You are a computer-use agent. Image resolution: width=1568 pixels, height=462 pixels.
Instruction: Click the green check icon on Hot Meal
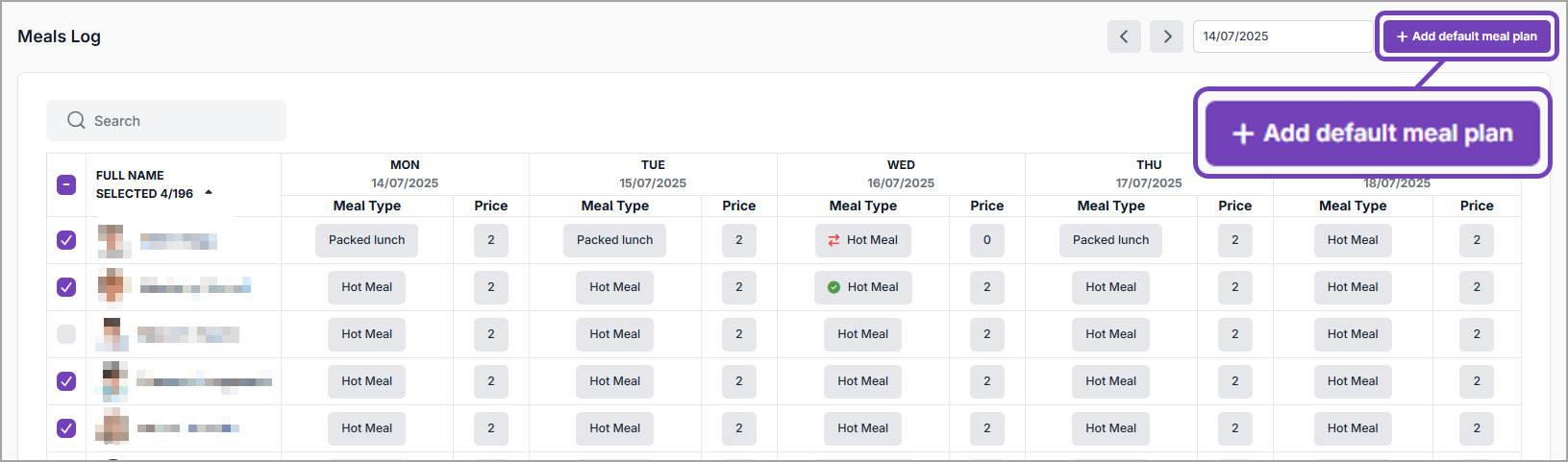coord(834,287)
